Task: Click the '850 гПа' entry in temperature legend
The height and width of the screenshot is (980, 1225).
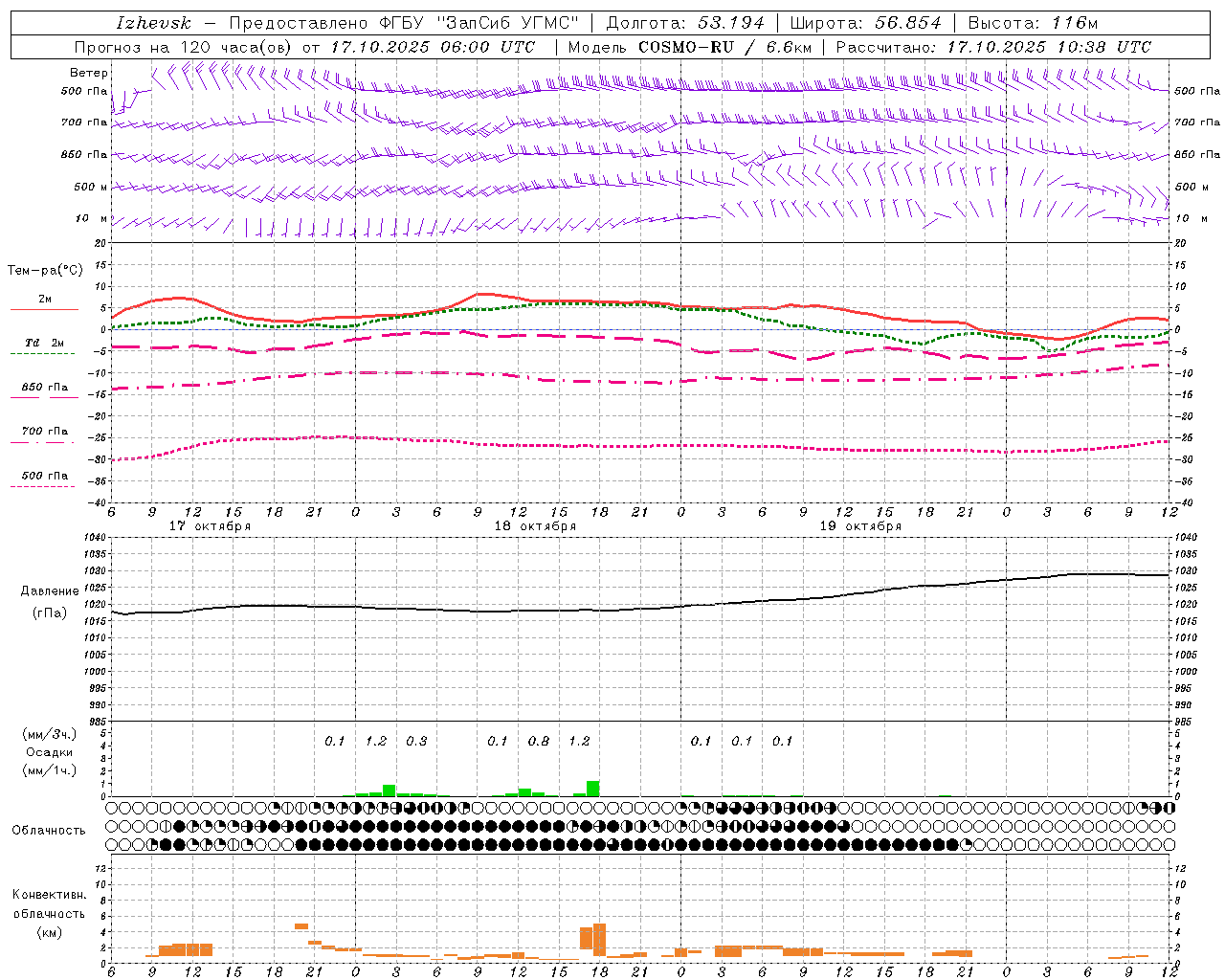Action: 45,388
